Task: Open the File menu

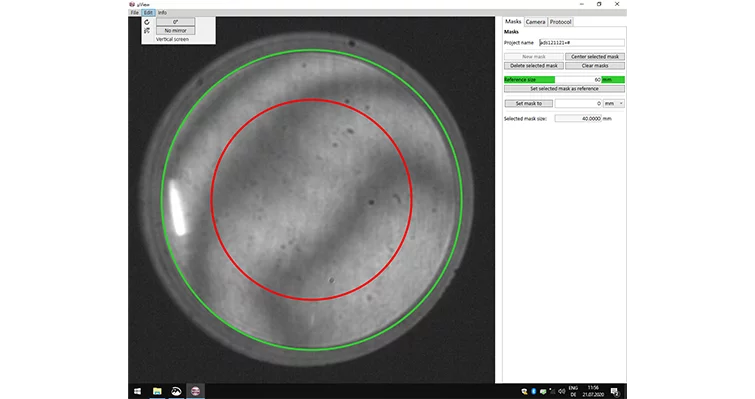Action: pyautogui.click(x=135, y=13)
